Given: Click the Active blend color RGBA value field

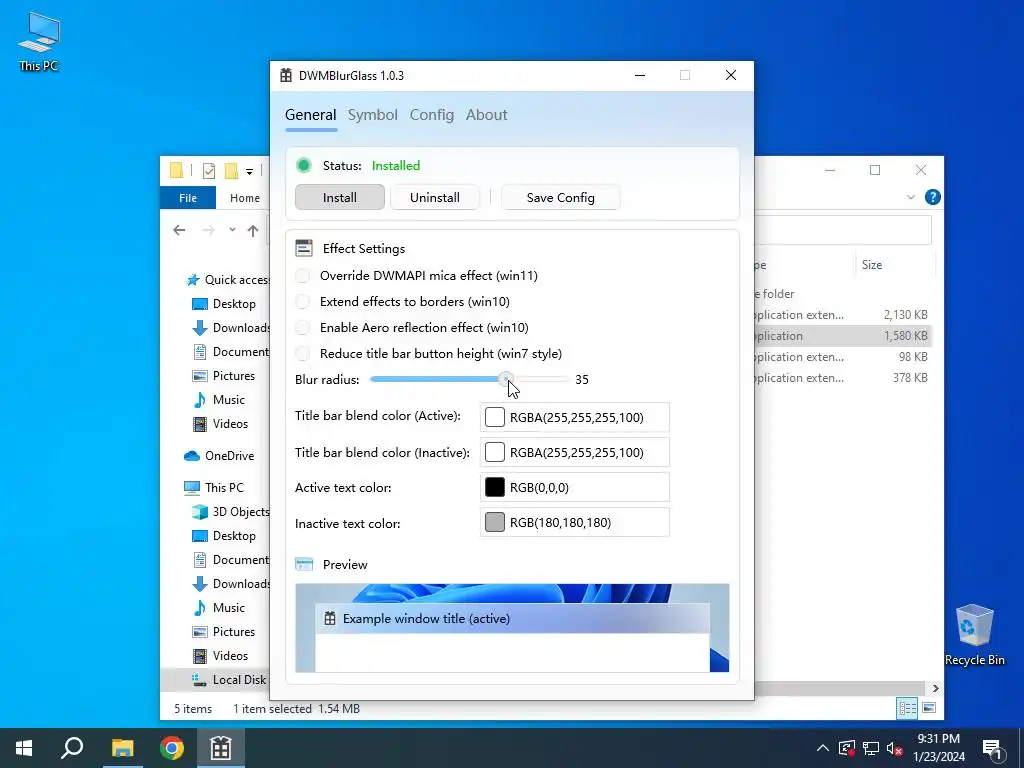Looking at the screenshot, I should (x=575, y=417).
